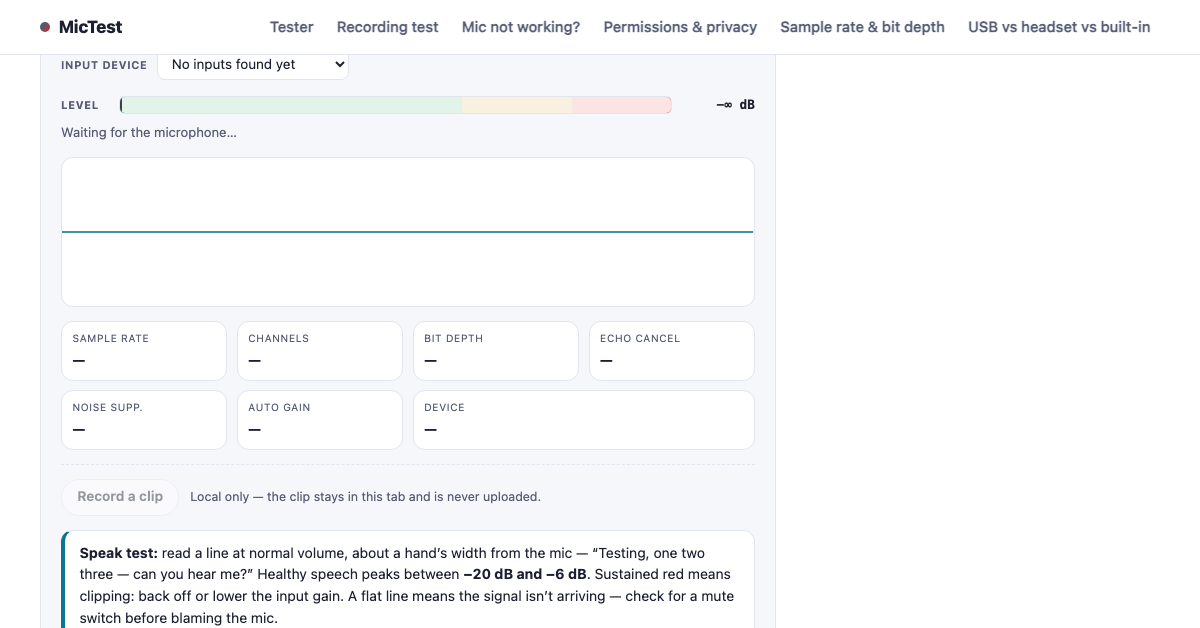1200x628 pixels.
Task: Click the bold '−20 dB and −6 dB' text
Action: pyautogui.click(x=526, y=575)
